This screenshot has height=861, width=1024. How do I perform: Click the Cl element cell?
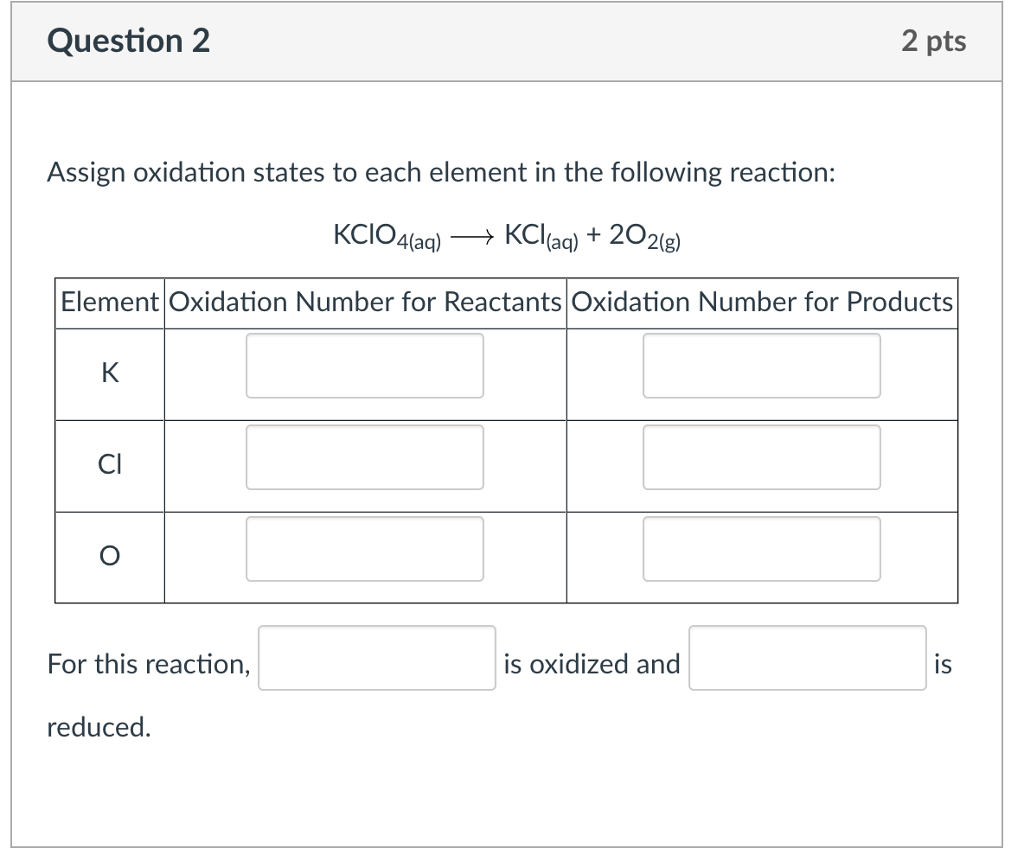click(109, 464)
